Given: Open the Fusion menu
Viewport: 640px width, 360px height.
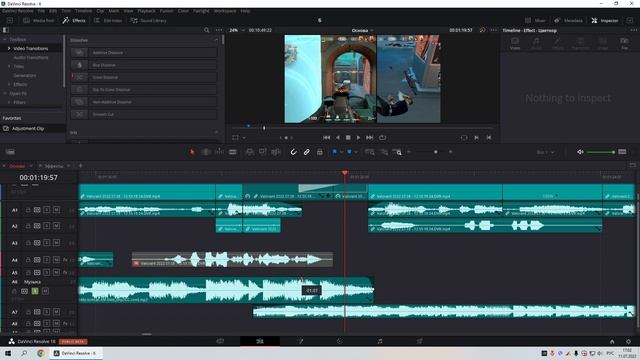Looking at the screenshot, I should pyautogui.click(x=166, y=11).
